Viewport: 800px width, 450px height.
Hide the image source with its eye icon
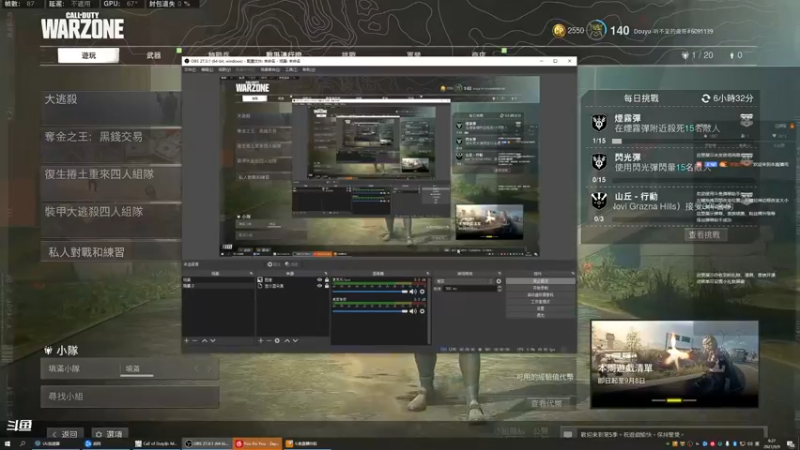319,280
